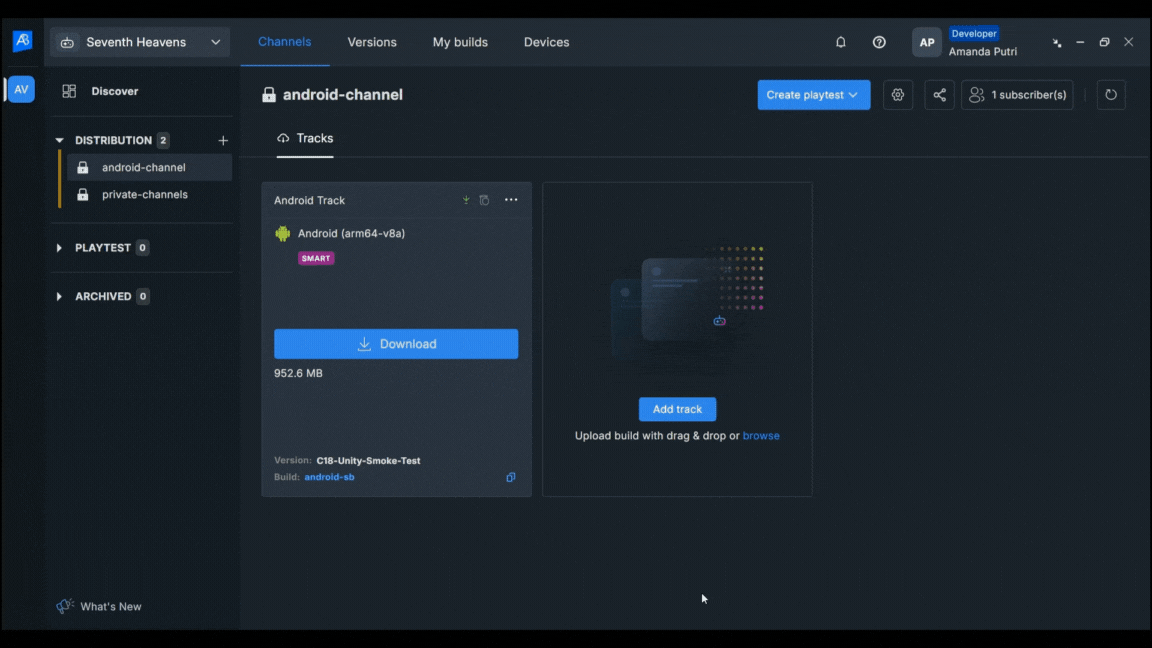Viewport: 1152px width, 648px height.
Task: Click the blue Download button
Action: point(396,344)
